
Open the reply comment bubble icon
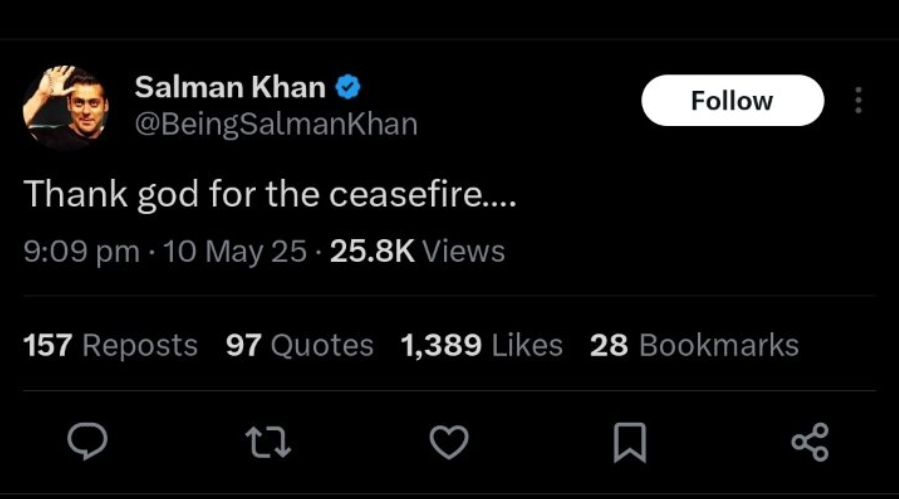(87, 442)
